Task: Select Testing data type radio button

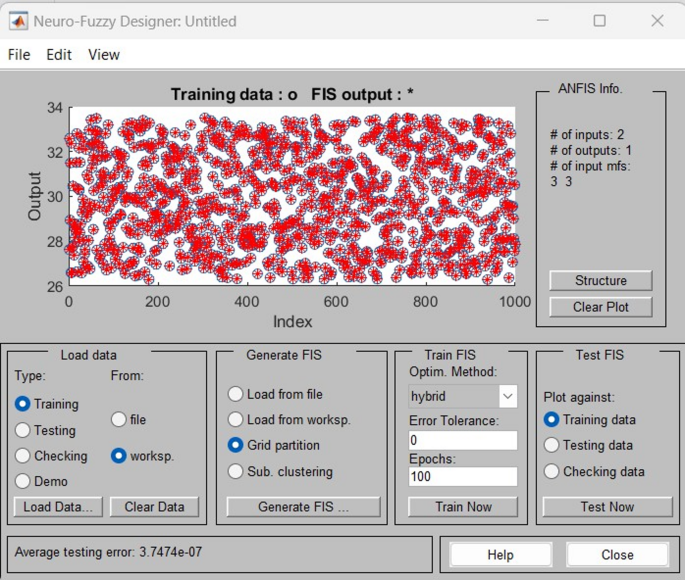Action: click(x=23, y=430)
